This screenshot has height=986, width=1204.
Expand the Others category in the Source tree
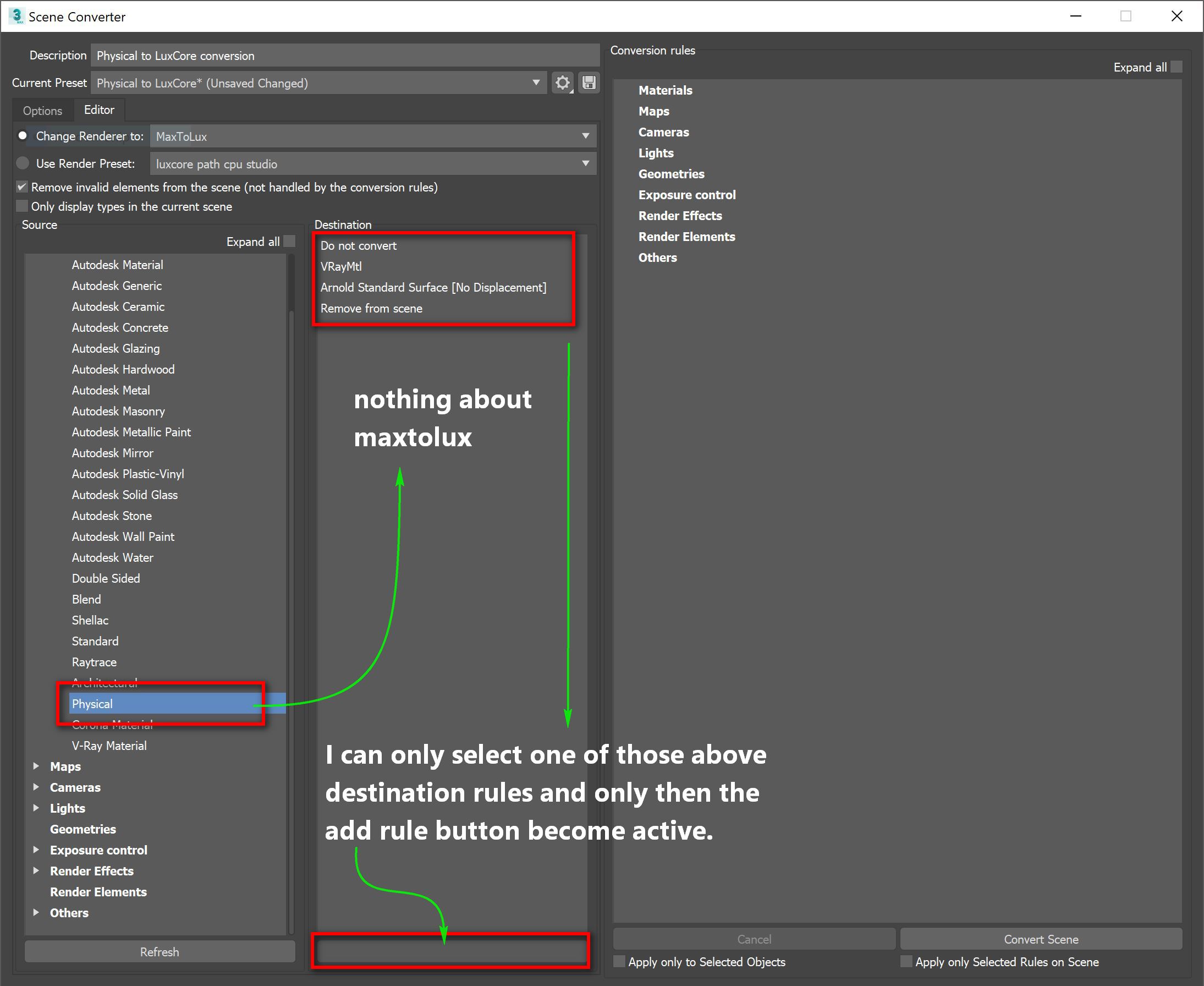[x=36, y=913]
